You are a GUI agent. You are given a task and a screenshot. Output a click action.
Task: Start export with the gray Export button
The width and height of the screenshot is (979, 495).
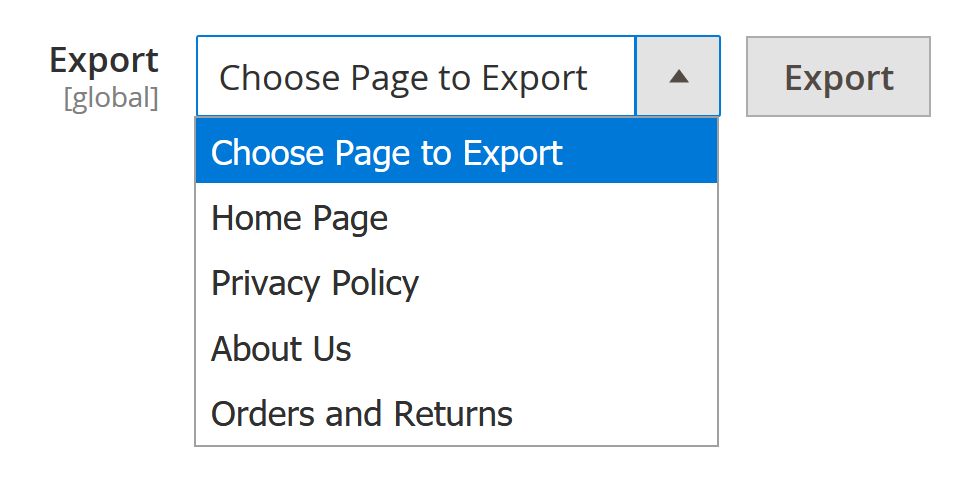pyautogui.click(x=838, y=77)
